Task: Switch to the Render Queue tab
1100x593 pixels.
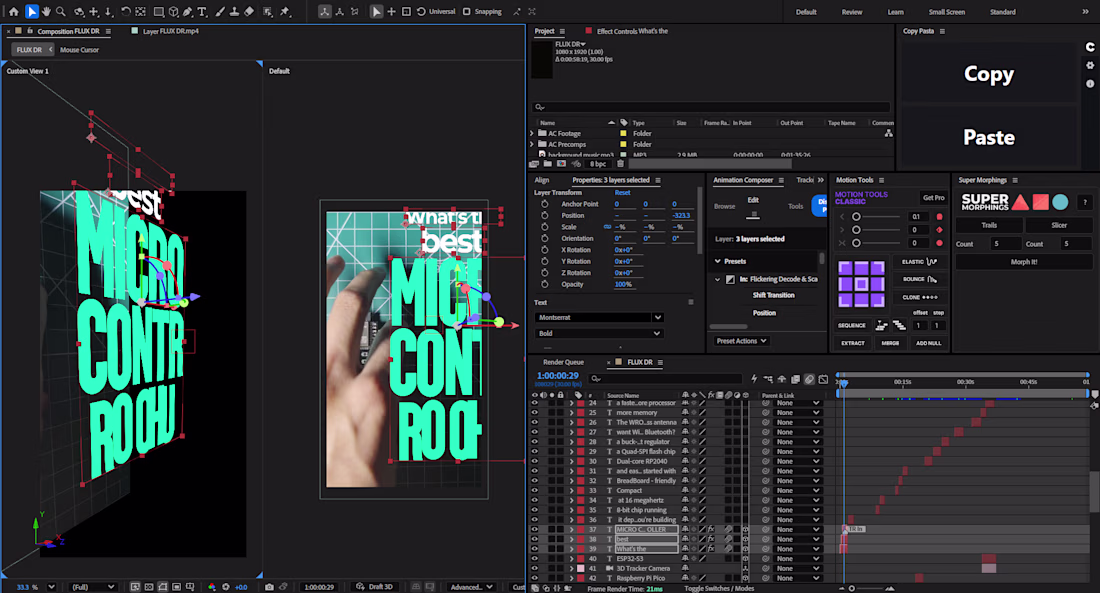Action: [x=563, y=362]
